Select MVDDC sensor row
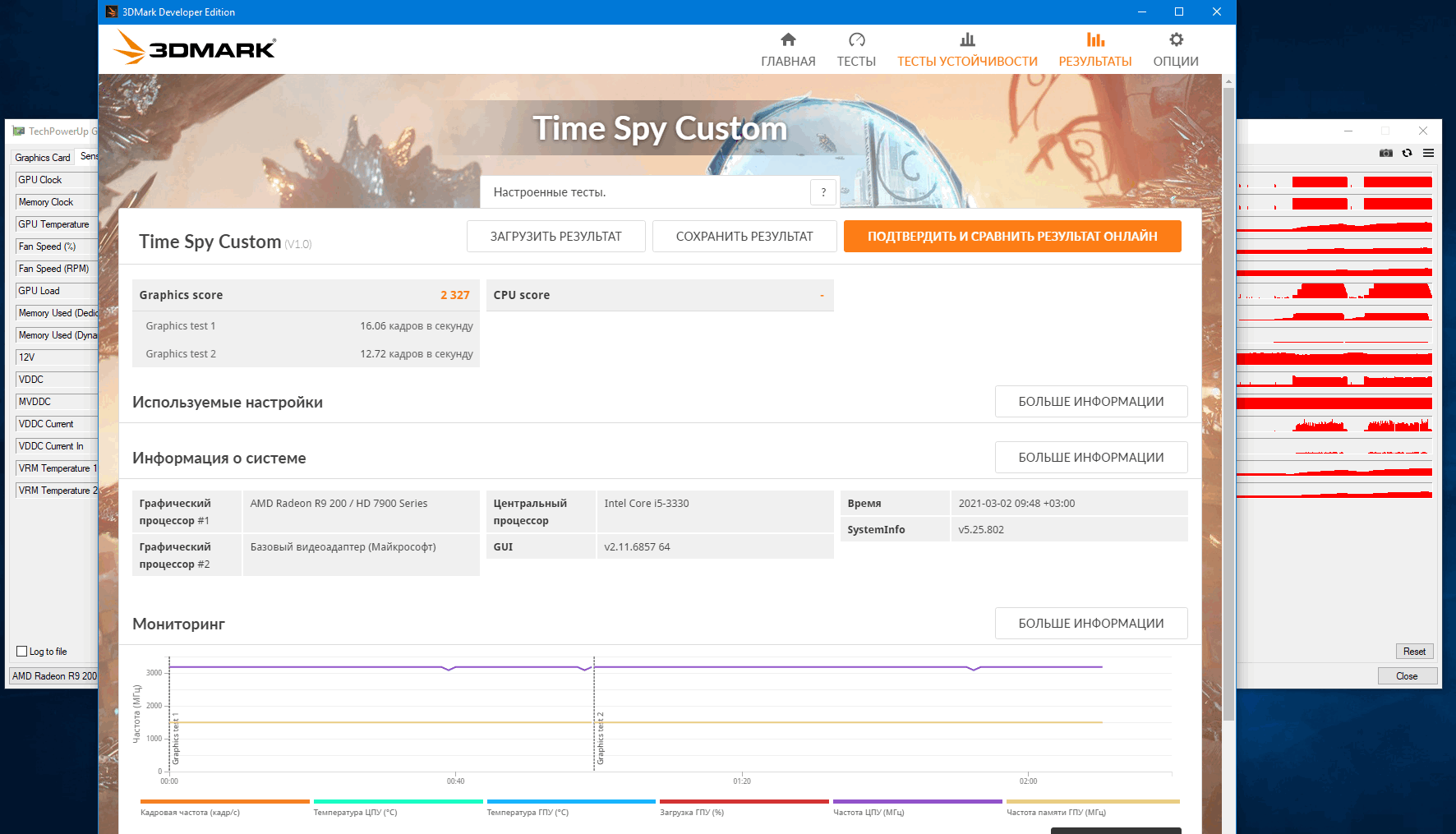The height and width of the screenshot is (834, 1456). [x=57, y=402]
